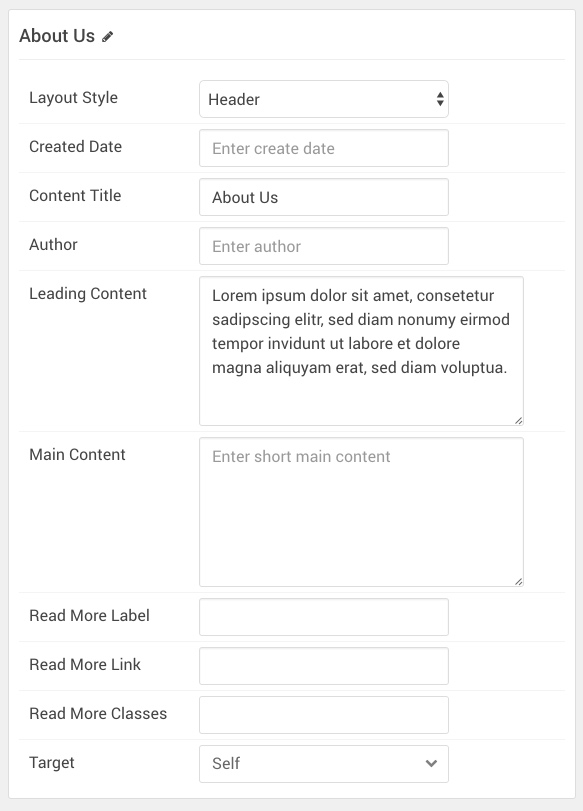Click inside the Main Content textarea

(361, 512)
